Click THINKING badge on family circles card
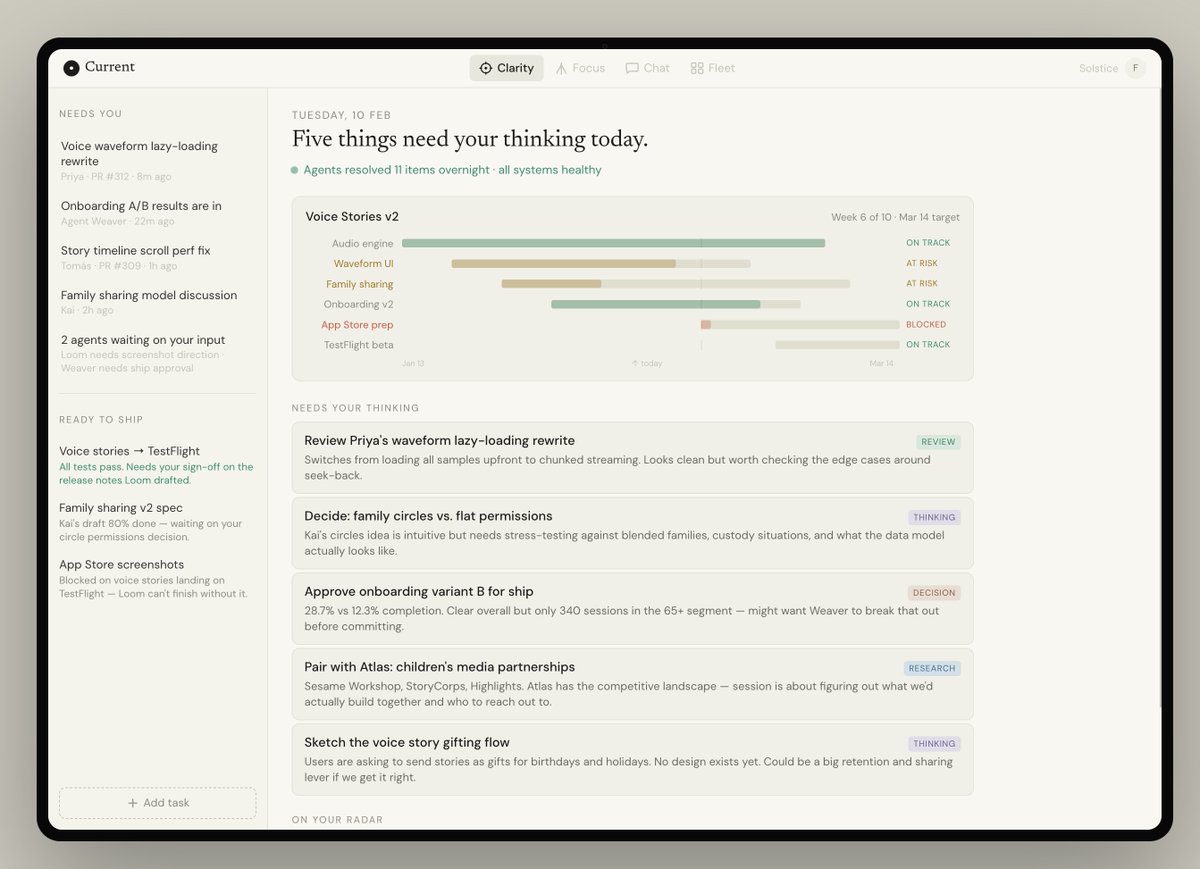 934,517
